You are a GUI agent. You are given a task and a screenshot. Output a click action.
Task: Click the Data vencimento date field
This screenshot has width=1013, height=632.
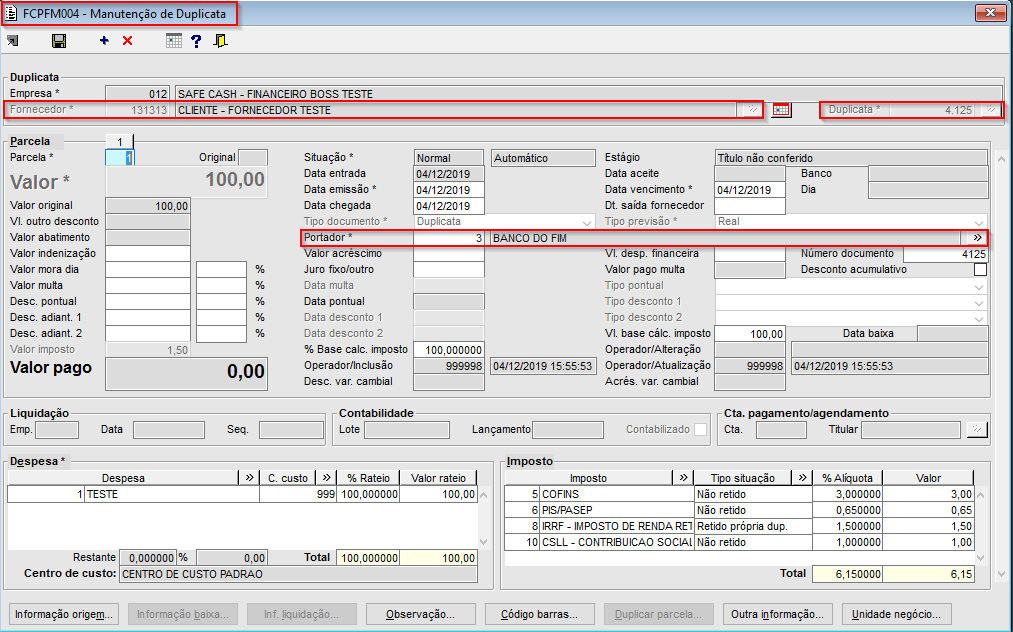[x=749, y=190]
